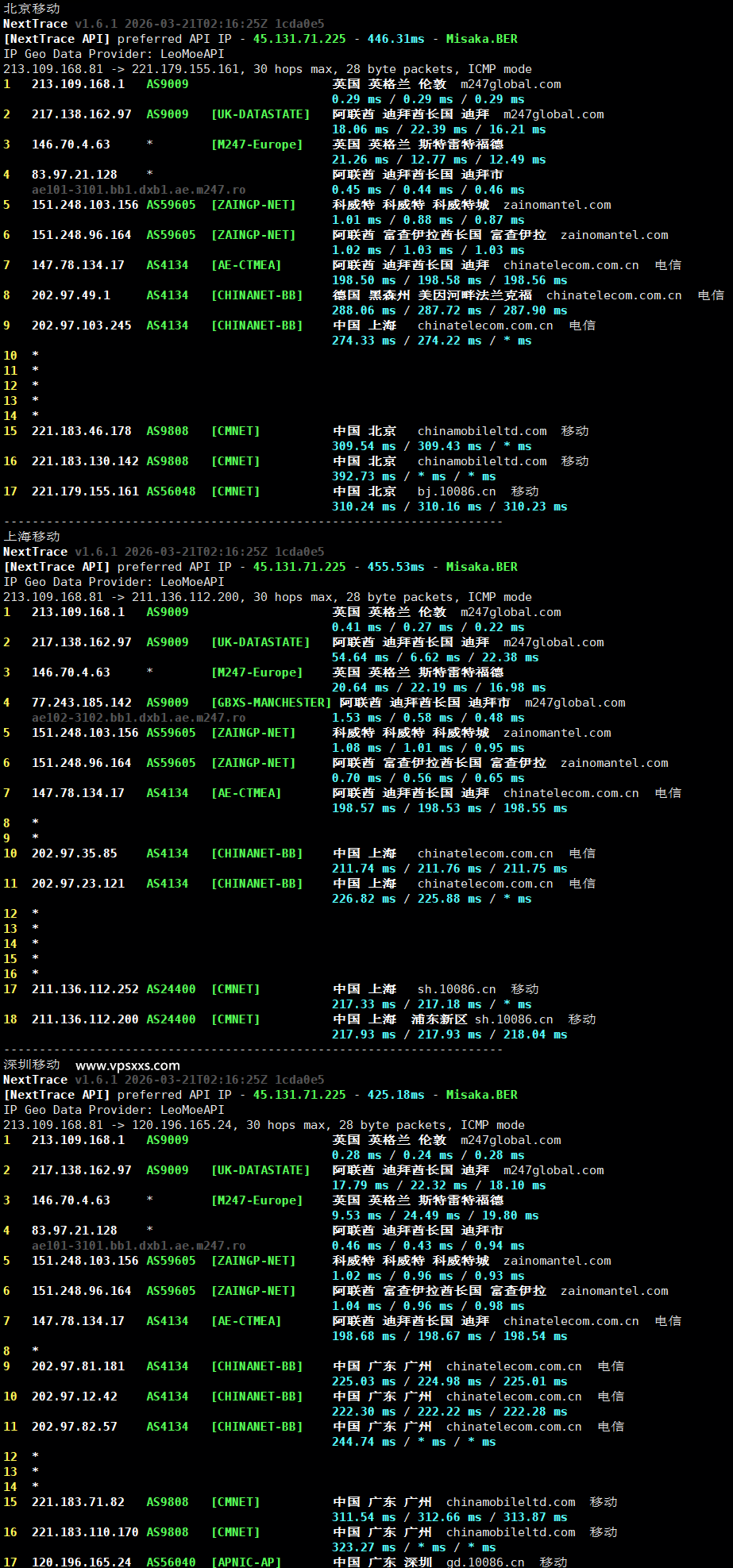Click the 浦东新区 location text
733x1568 pixels.
(438, 1019)
